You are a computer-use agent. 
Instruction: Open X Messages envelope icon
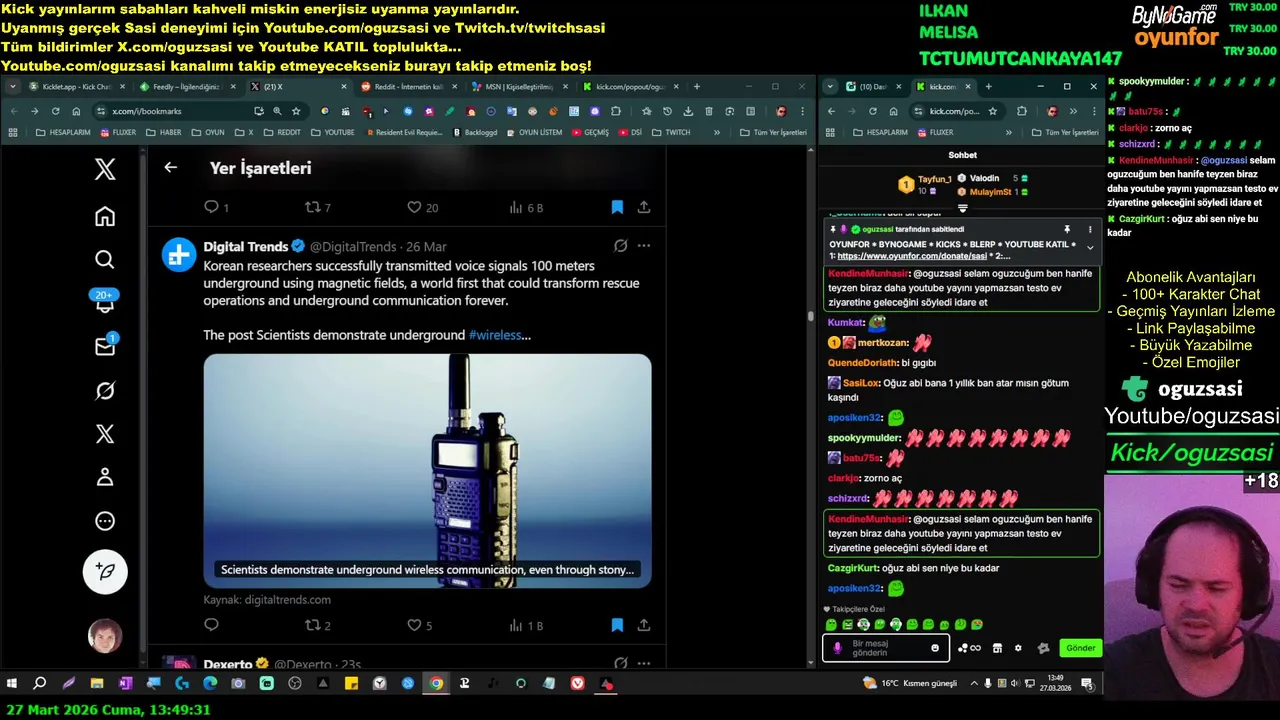coord(105,346)
